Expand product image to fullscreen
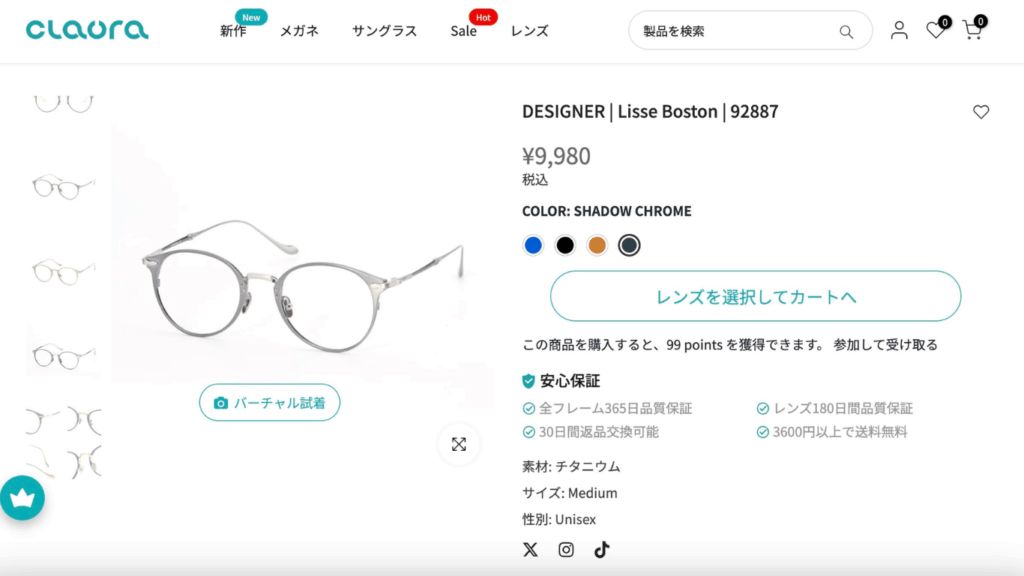Screen dimensions: 1024x576 [459, 444]
